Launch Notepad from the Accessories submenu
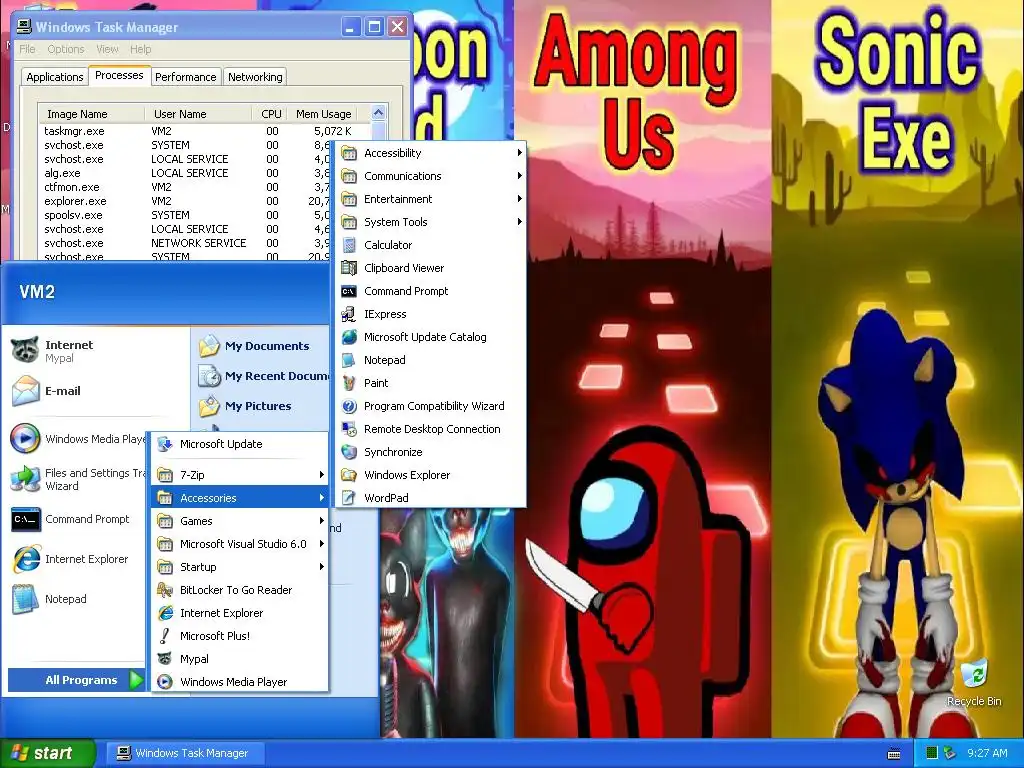Image resolution: width=1024 pixels, height=768 pixels. coord(431,360)
